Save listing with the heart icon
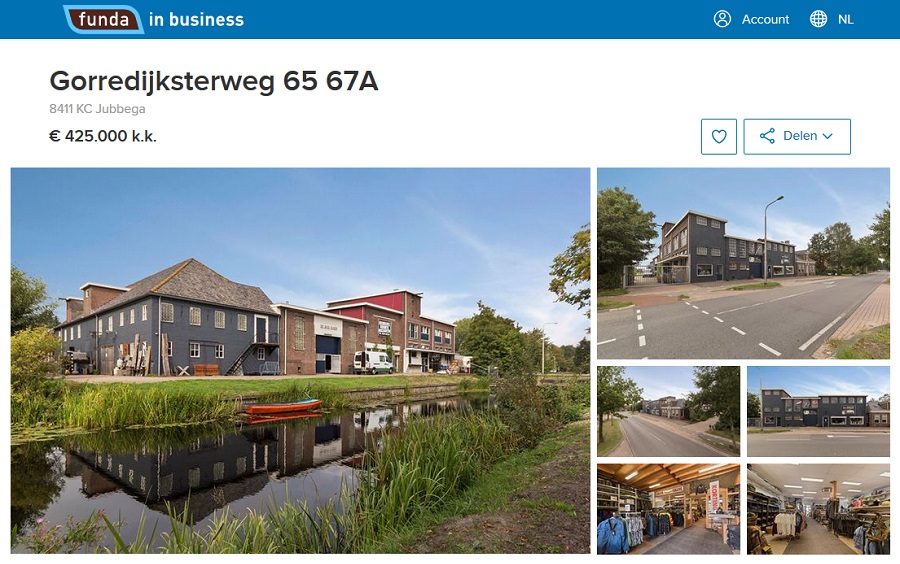 (x=719, y=137)
